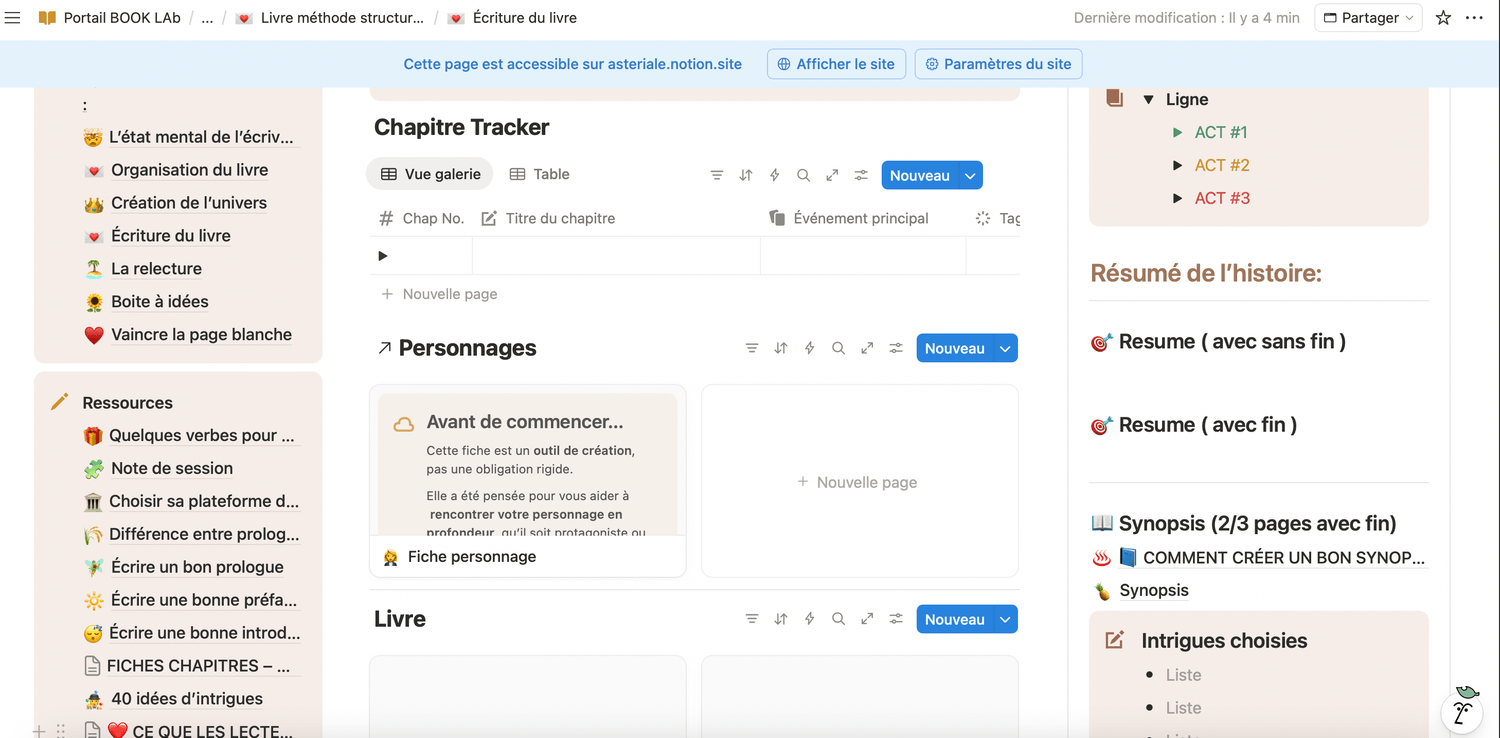Open Livre database in full page
The height and width of the screenshot is (738, 1500).
coord(867,619)
